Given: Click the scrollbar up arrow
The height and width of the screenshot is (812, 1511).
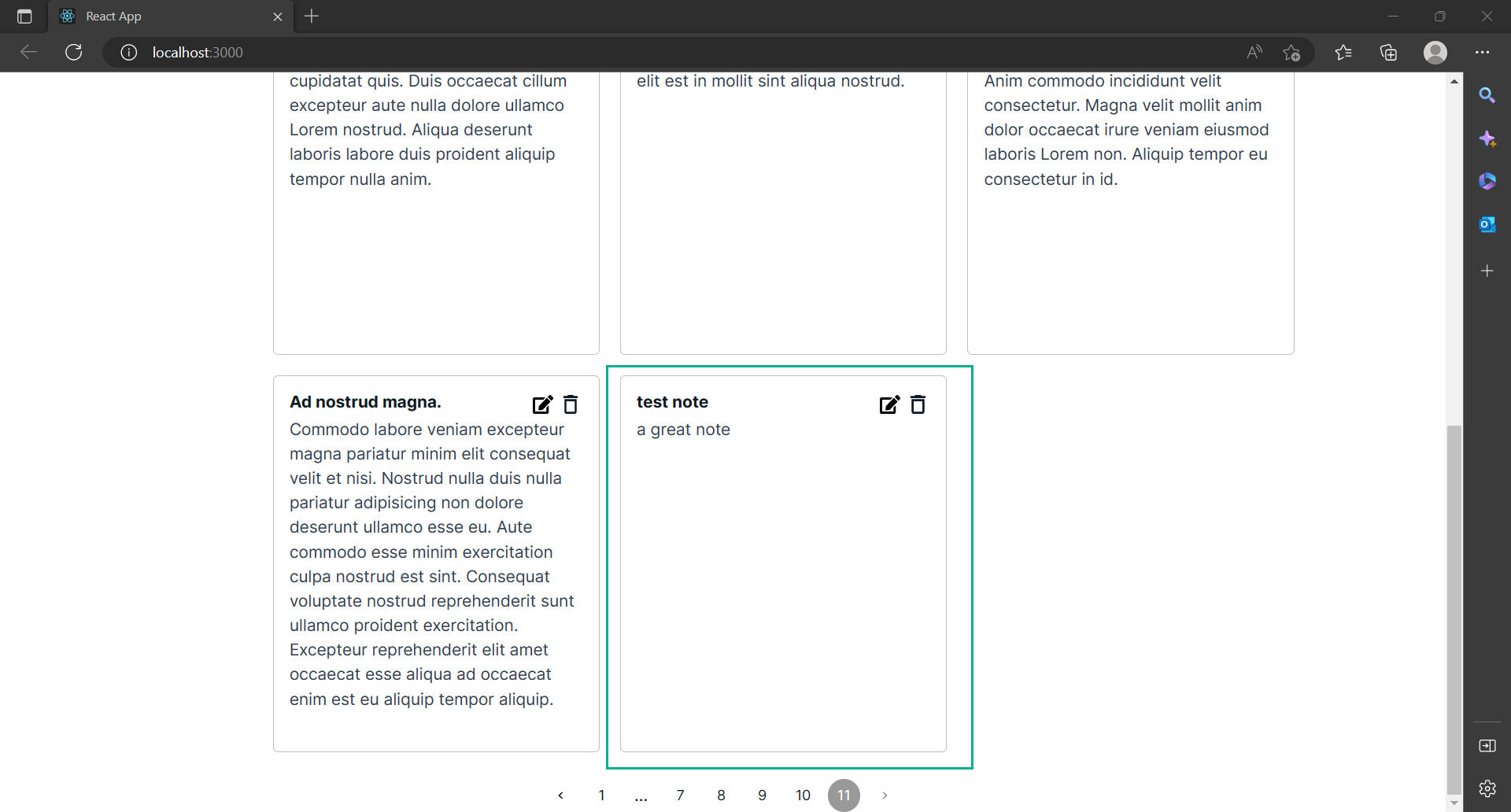Looking at the screenshot, I should 1454,81.
